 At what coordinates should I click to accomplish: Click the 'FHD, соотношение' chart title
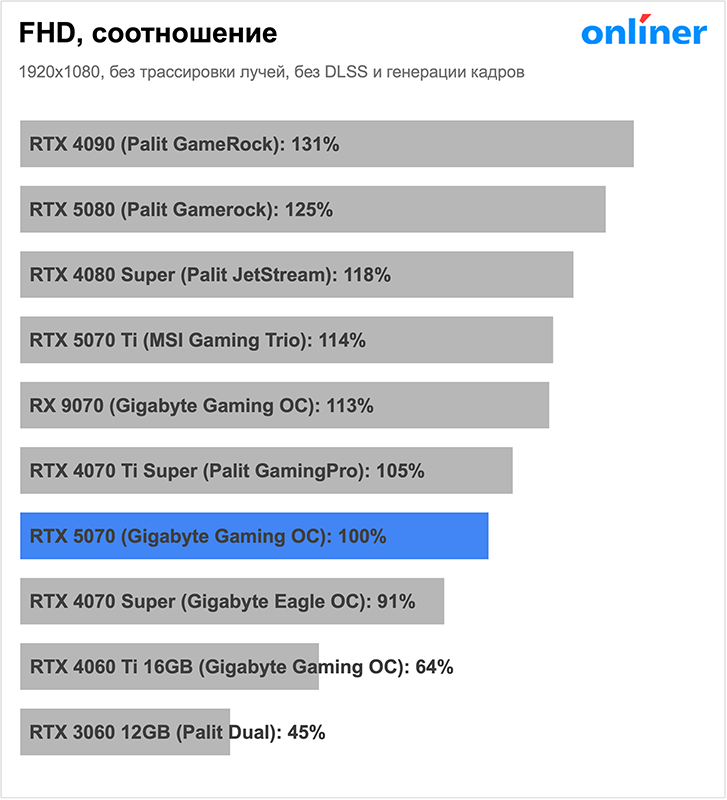click(x=148, y=34)
